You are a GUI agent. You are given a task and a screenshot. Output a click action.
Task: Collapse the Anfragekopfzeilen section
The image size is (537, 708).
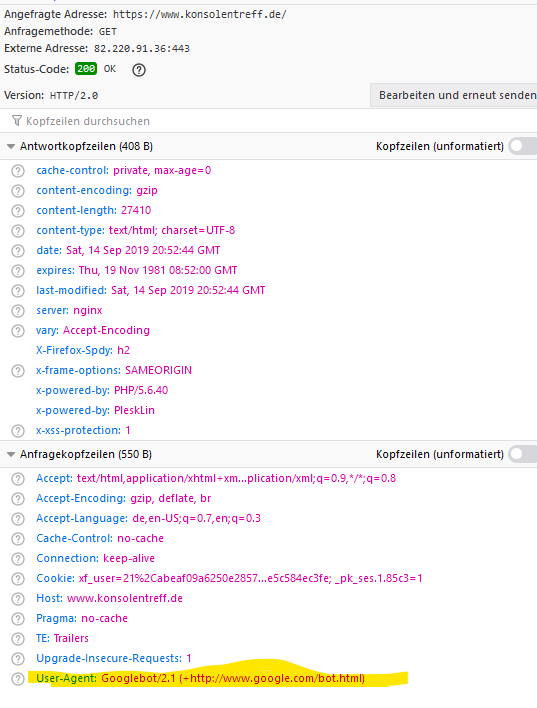[11, 454]
